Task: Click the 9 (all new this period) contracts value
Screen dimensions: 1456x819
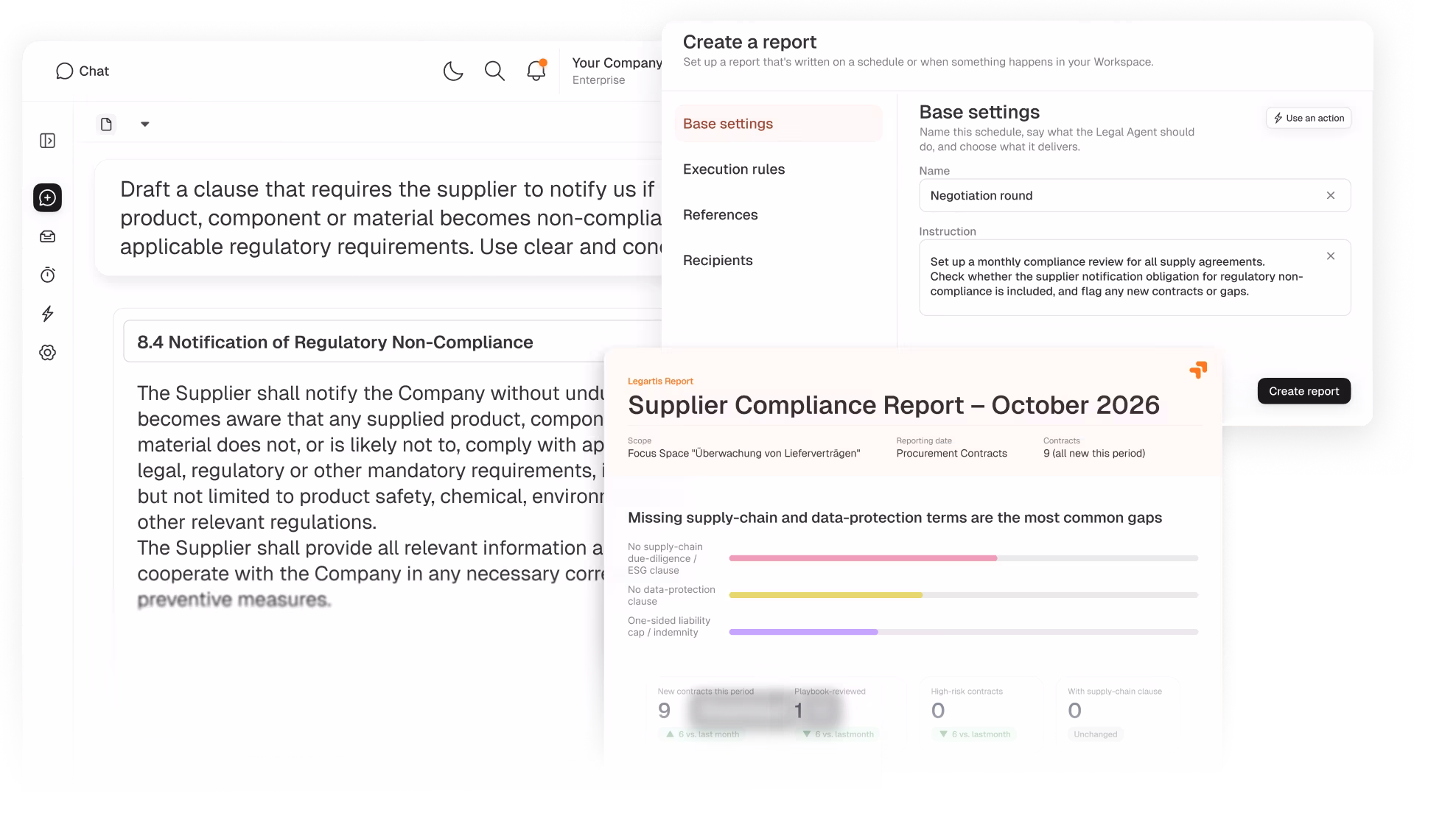Action: pyautogui.click(x=1094, y=453)
